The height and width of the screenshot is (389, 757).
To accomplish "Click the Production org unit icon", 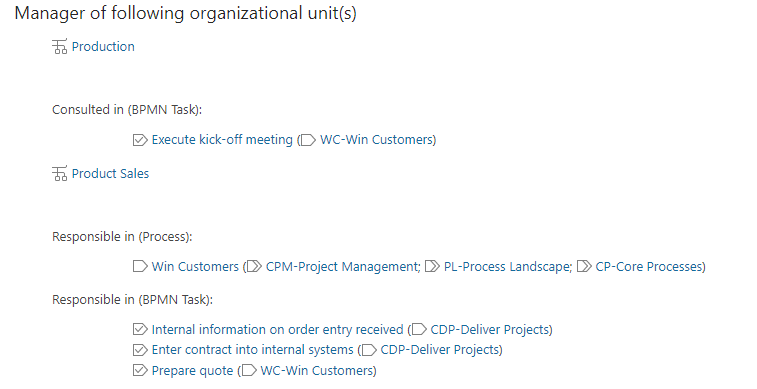I will tap(59, 47).
